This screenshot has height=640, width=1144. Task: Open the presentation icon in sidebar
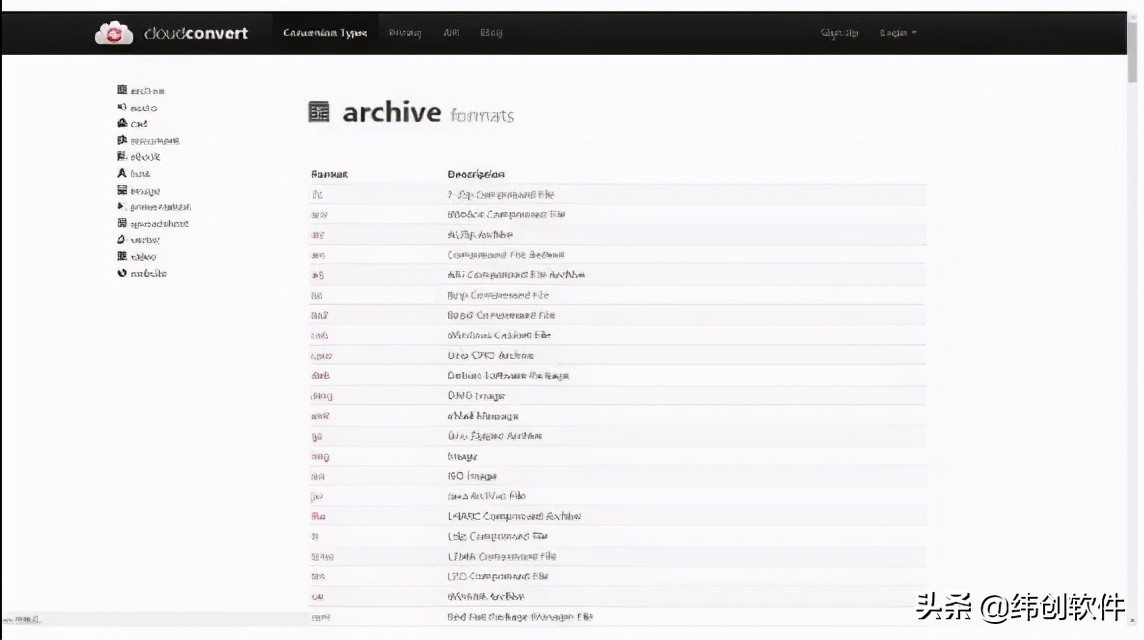coord(122,207)
